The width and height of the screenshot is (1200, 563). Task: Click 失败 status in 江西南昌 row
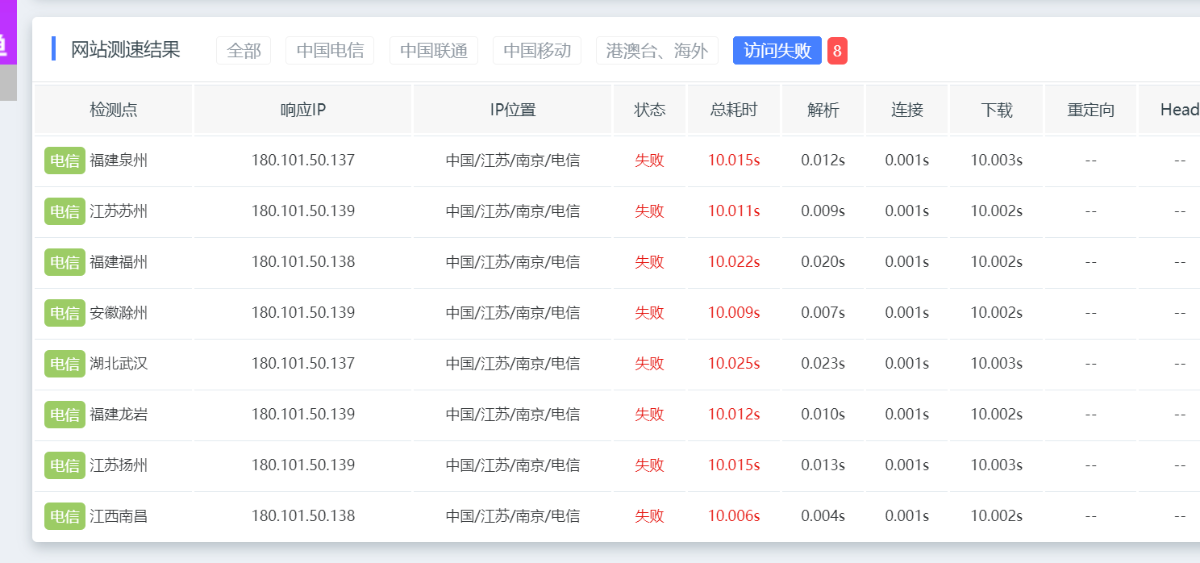649,516
